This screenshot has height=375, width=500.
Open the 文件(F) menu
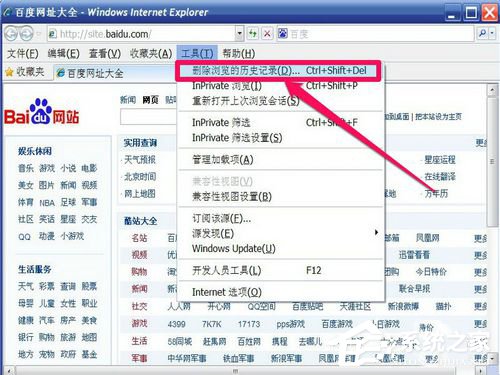(x=22, y=53)
